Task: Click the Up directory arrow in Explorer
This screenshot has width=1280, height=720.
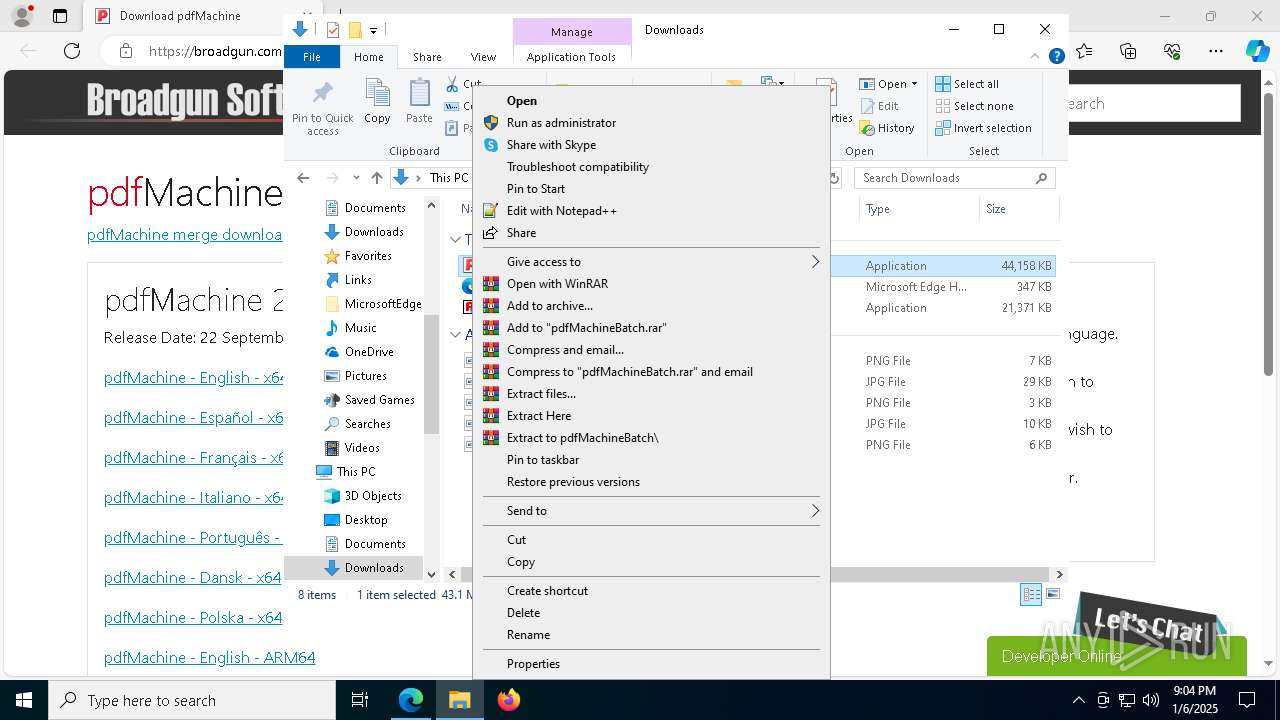Action: (x=376, y=178)
